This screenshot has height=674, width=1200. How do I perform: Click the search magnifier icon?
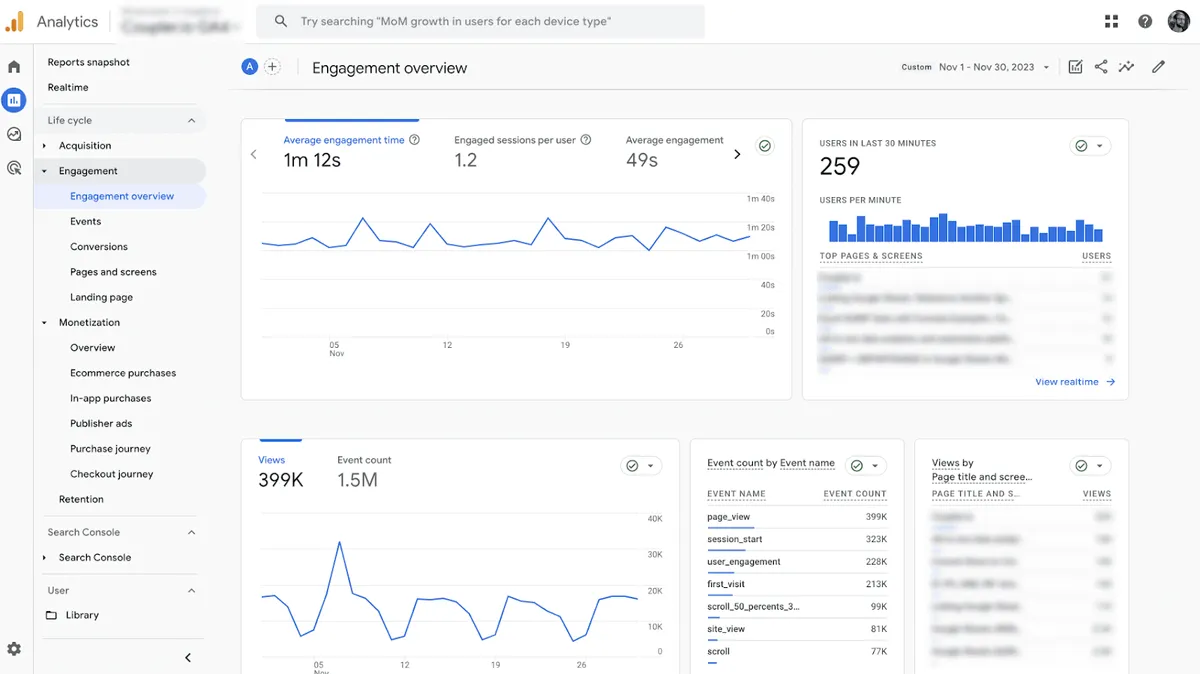(281, 21)
